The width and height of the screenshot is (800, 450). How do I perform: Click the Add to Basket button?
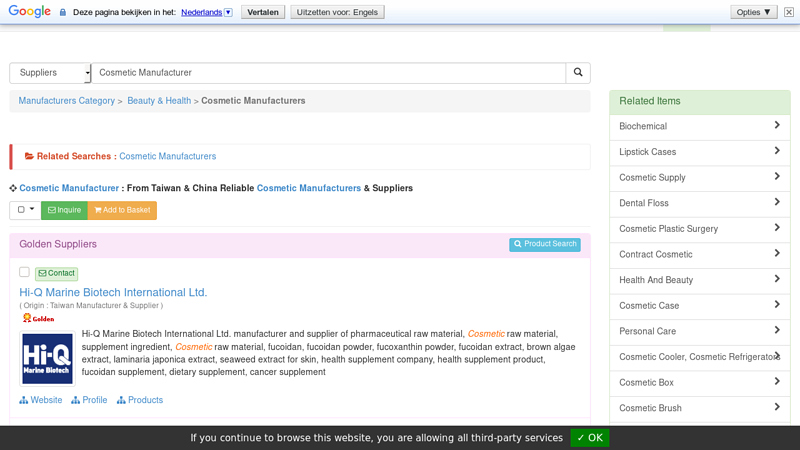(x=122, y=210)
